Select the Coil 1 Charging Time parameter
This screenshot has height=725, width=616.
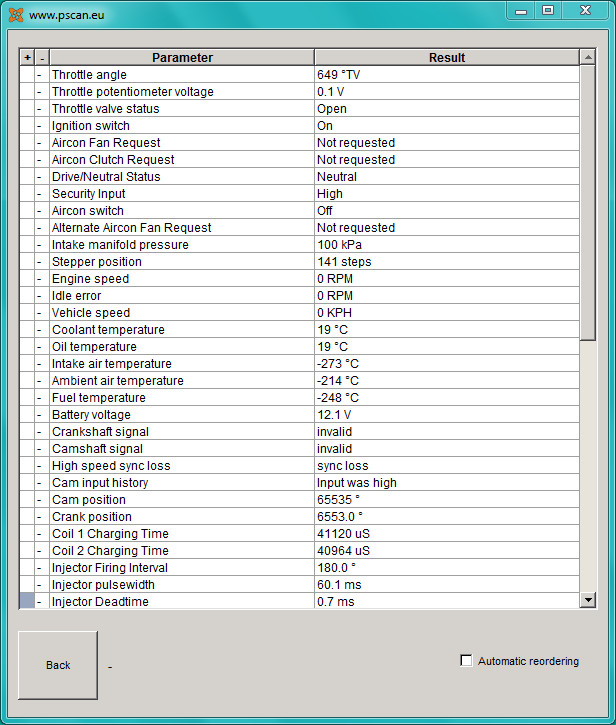click(182, 533)
